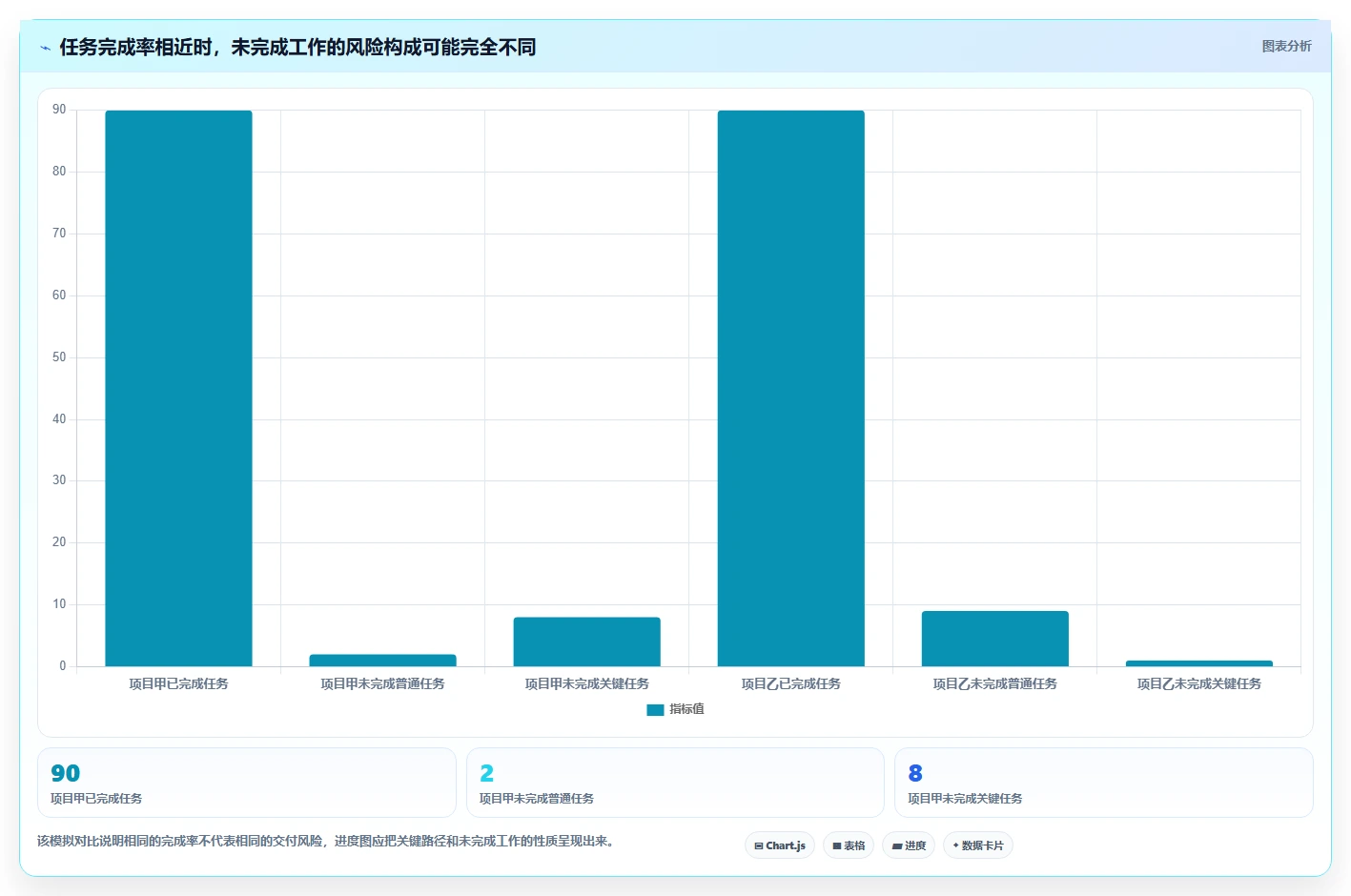
Task: Click the 项目甲未完成关键任务 bar
Action: [x=586, y=641]
